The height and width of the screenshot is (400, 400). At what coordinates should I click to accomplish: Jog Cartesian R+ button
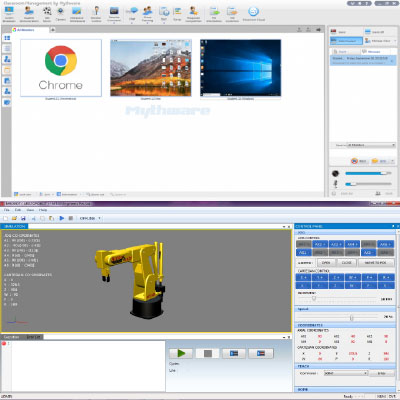(x=385, y=277)
